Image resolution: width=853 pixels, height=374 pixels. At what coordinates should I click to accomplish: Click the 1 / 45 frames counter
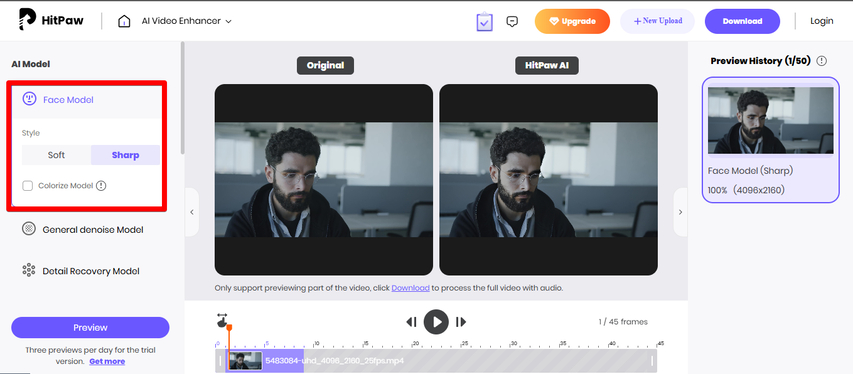click(623, 322)
